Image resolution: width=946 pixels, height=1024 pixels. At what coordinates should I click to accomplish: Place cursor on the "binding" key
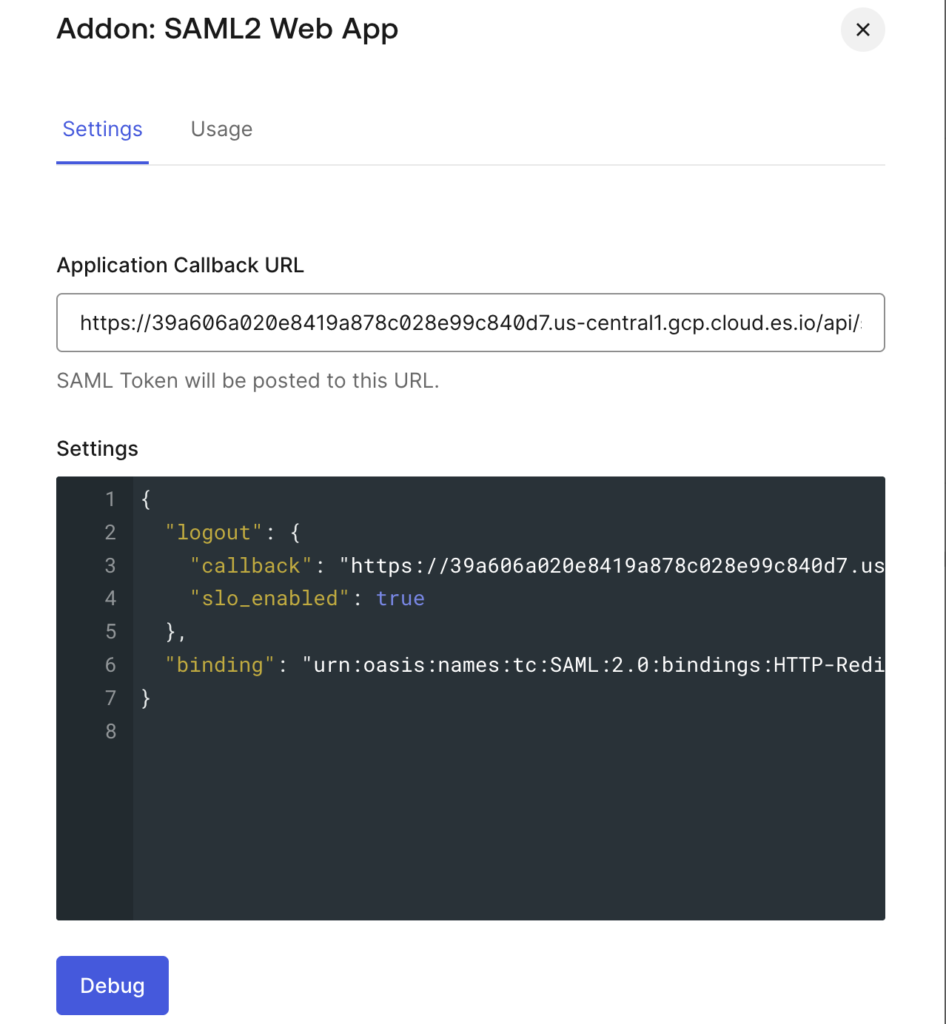(220, 665)
